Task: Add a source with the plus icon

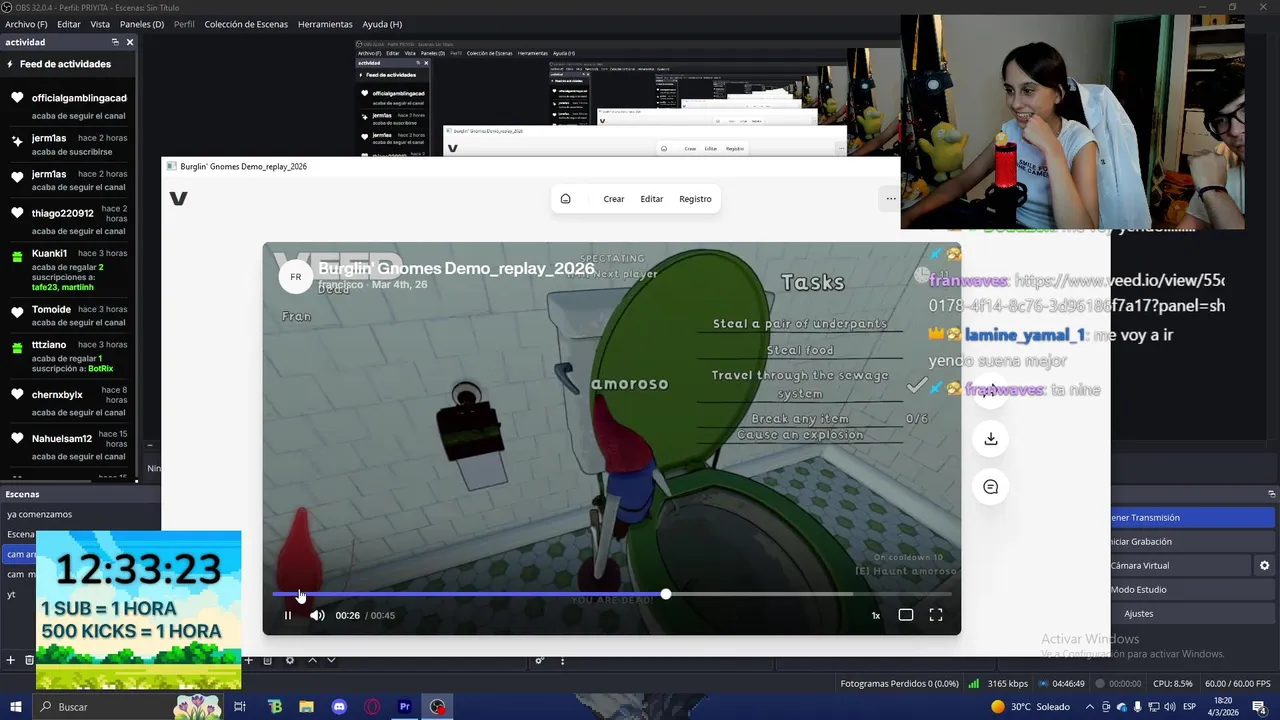Action: (249, 660)
